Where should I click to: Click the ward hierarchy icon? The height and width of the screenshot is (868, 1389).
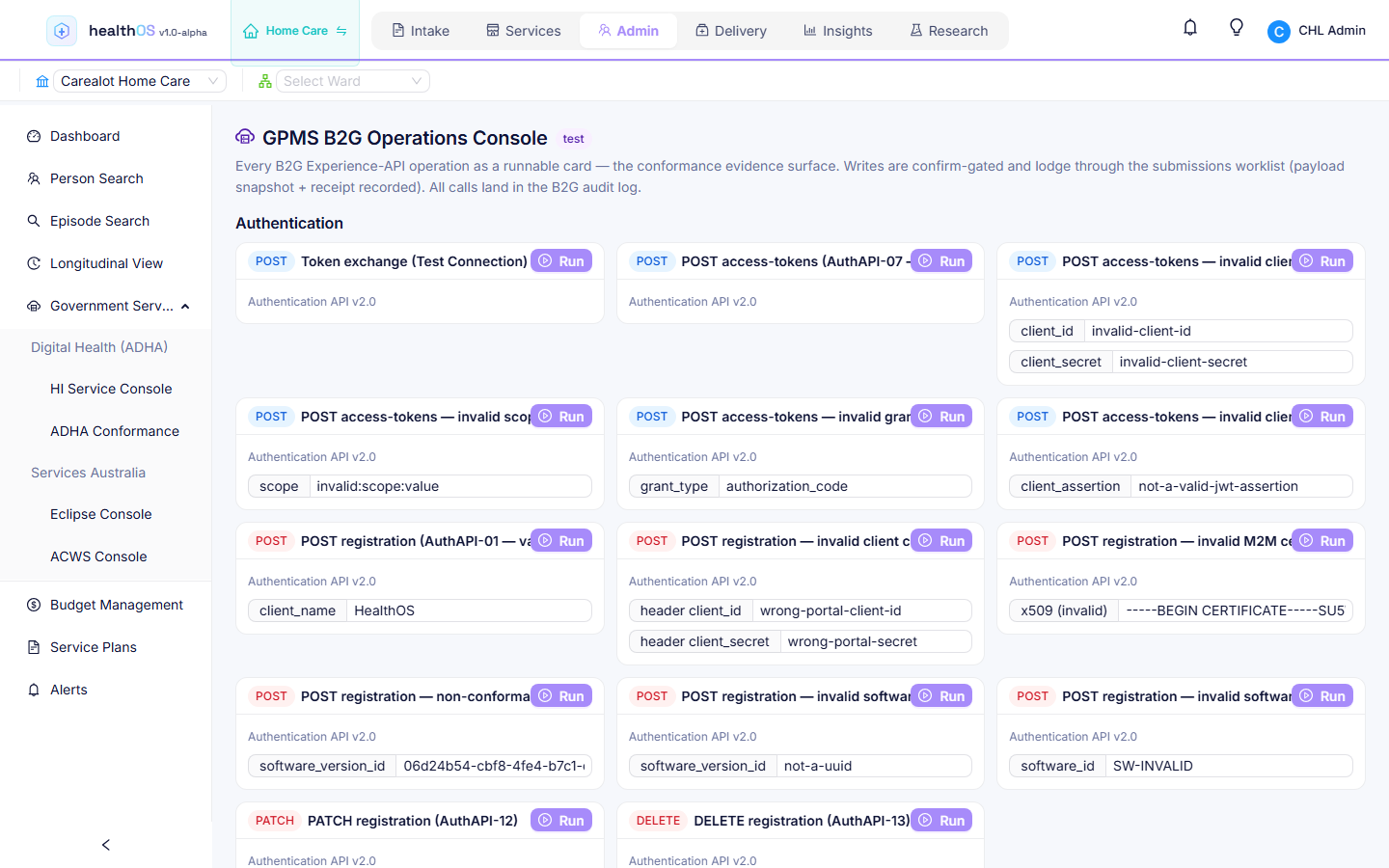pos(265,81)
